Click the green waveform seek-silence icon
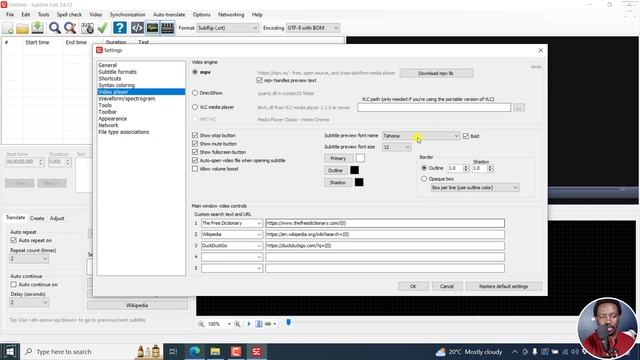The height and width of the screenshot is (360, 640). click(268, 324)
